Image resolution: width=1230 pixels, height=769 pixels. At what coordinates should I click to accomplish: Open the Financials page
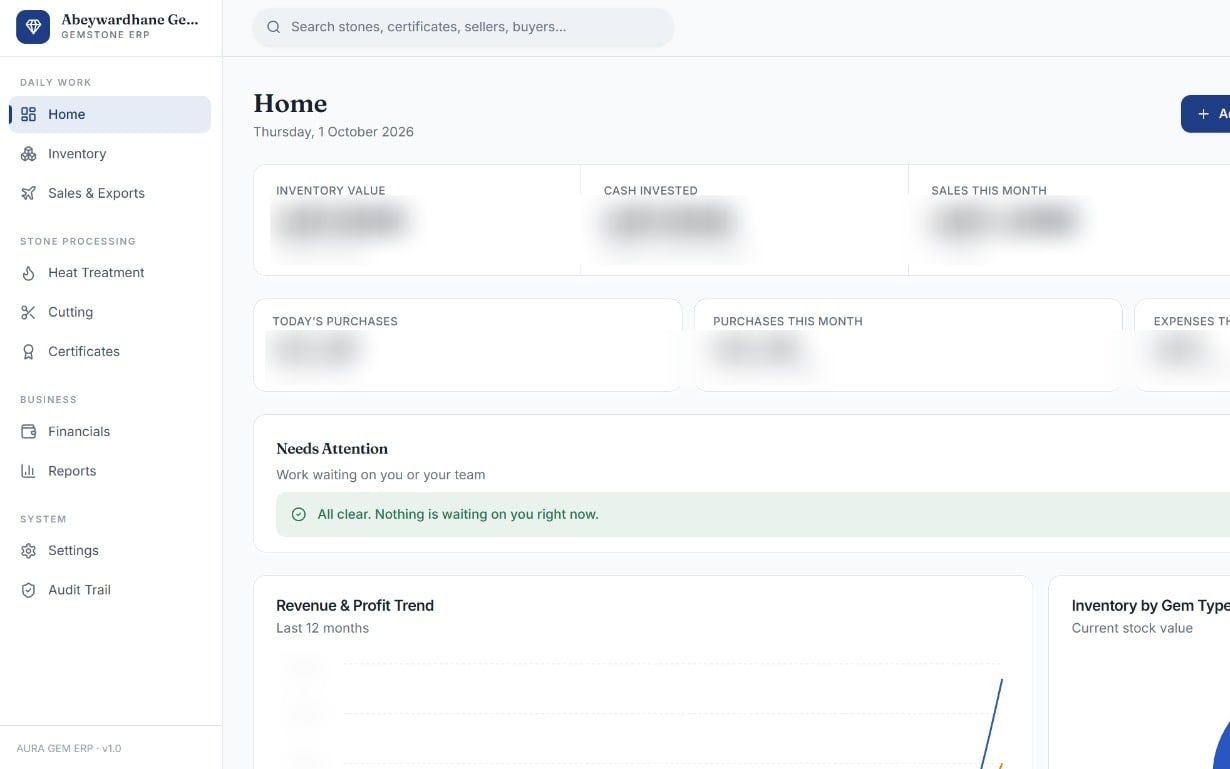(x=110, y=431)
